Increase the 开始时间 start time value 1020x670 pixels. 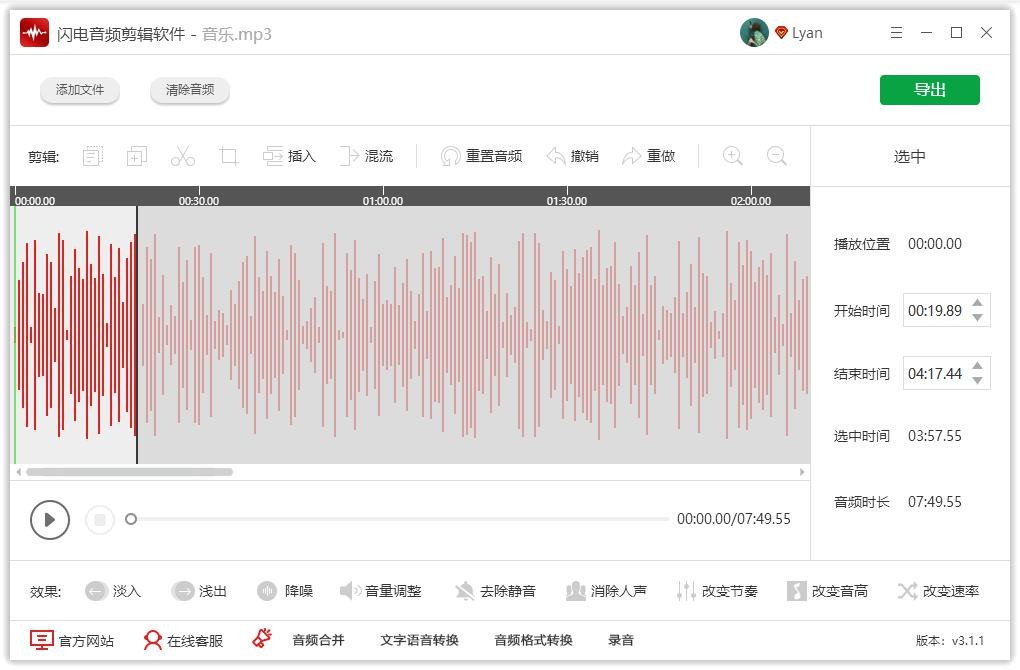point(977,303)
